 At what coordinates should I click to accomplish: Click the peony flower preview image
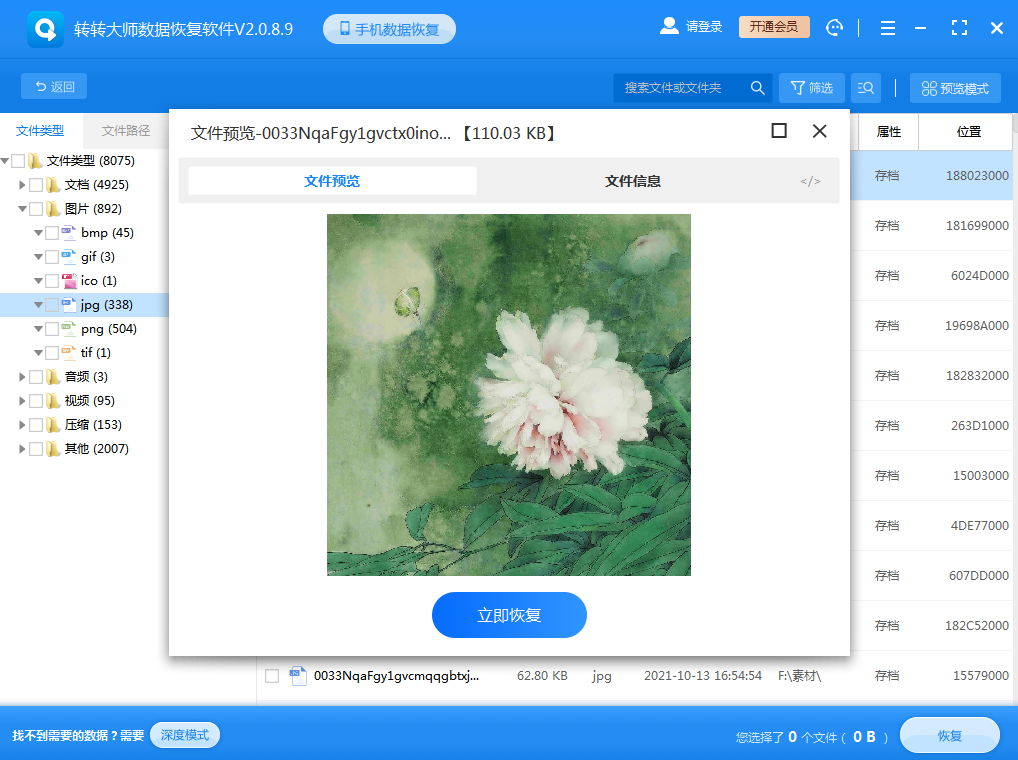(508, 395)
